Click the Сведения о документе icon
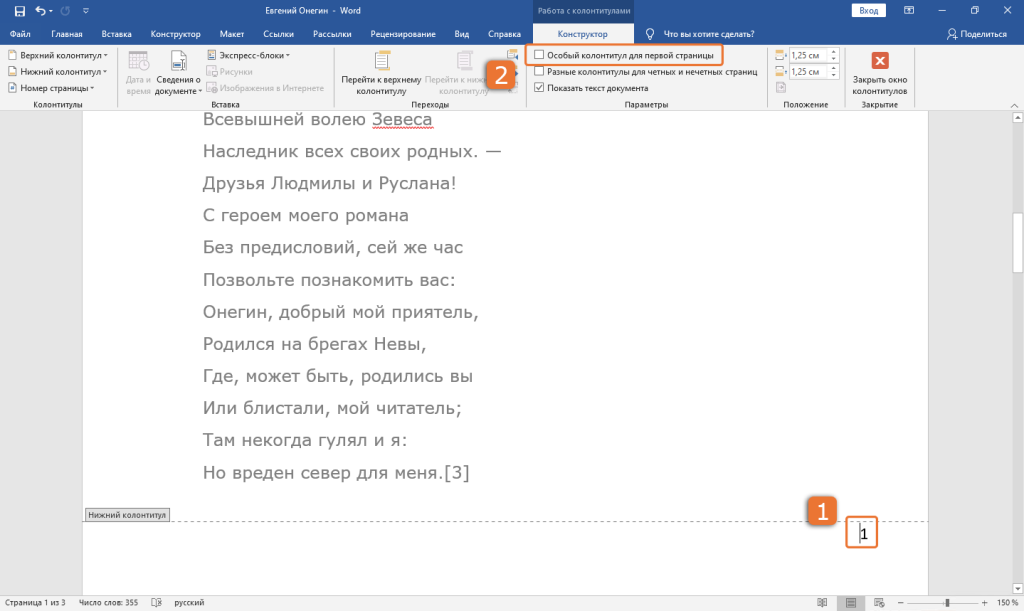 coord(178,62)
